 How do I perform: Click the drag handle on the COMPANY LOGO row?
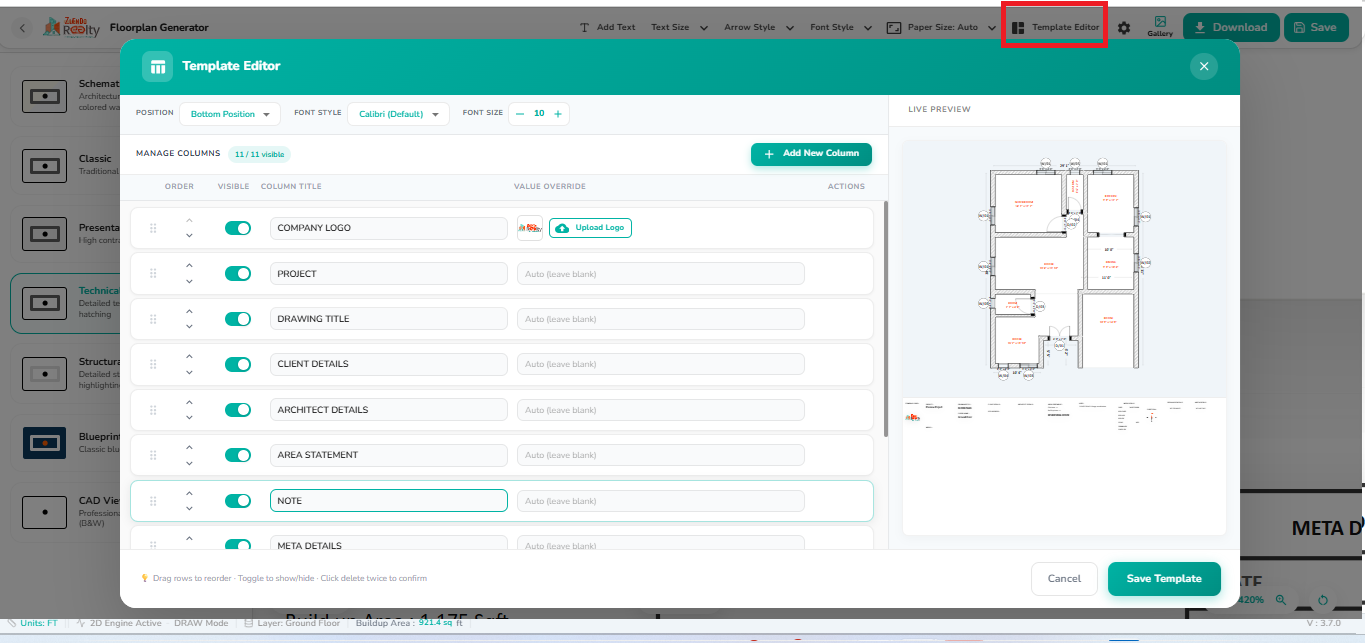[x=153, y=228]
